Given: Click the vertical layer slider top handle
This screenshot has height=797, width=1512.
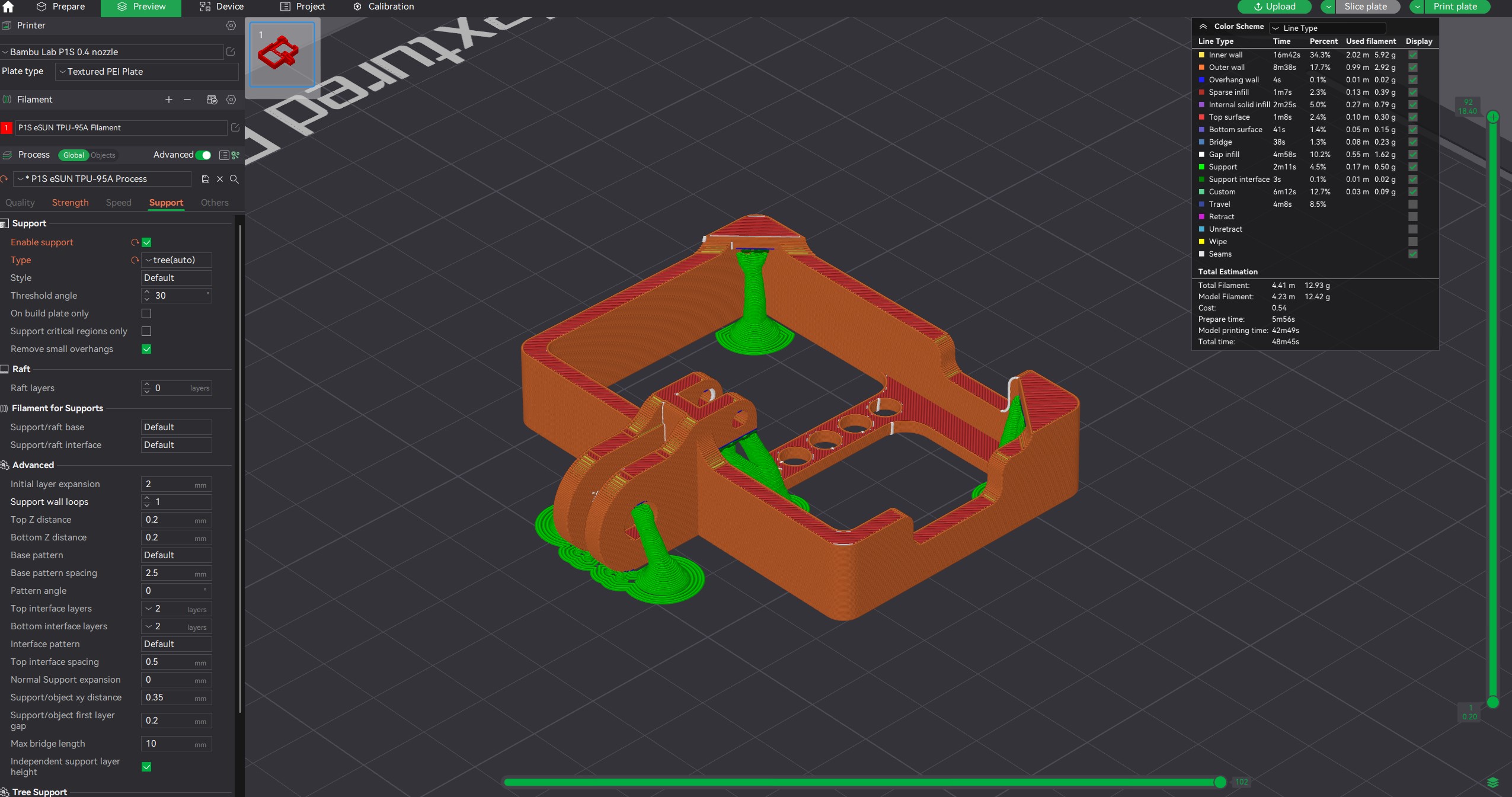Looking at the screenshot, I should pos(1493,117).
